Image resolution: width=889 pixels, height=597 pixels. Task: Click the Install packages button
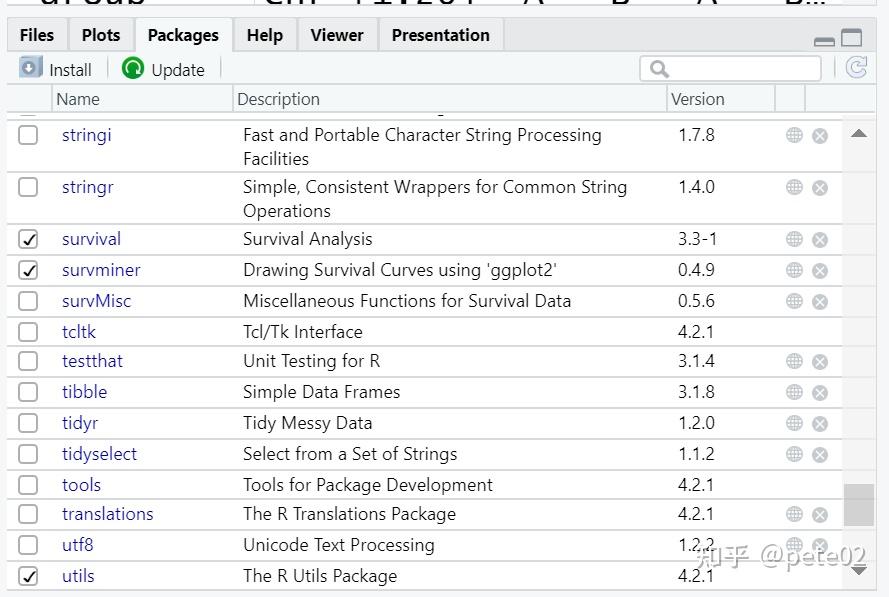pos(56,69)
